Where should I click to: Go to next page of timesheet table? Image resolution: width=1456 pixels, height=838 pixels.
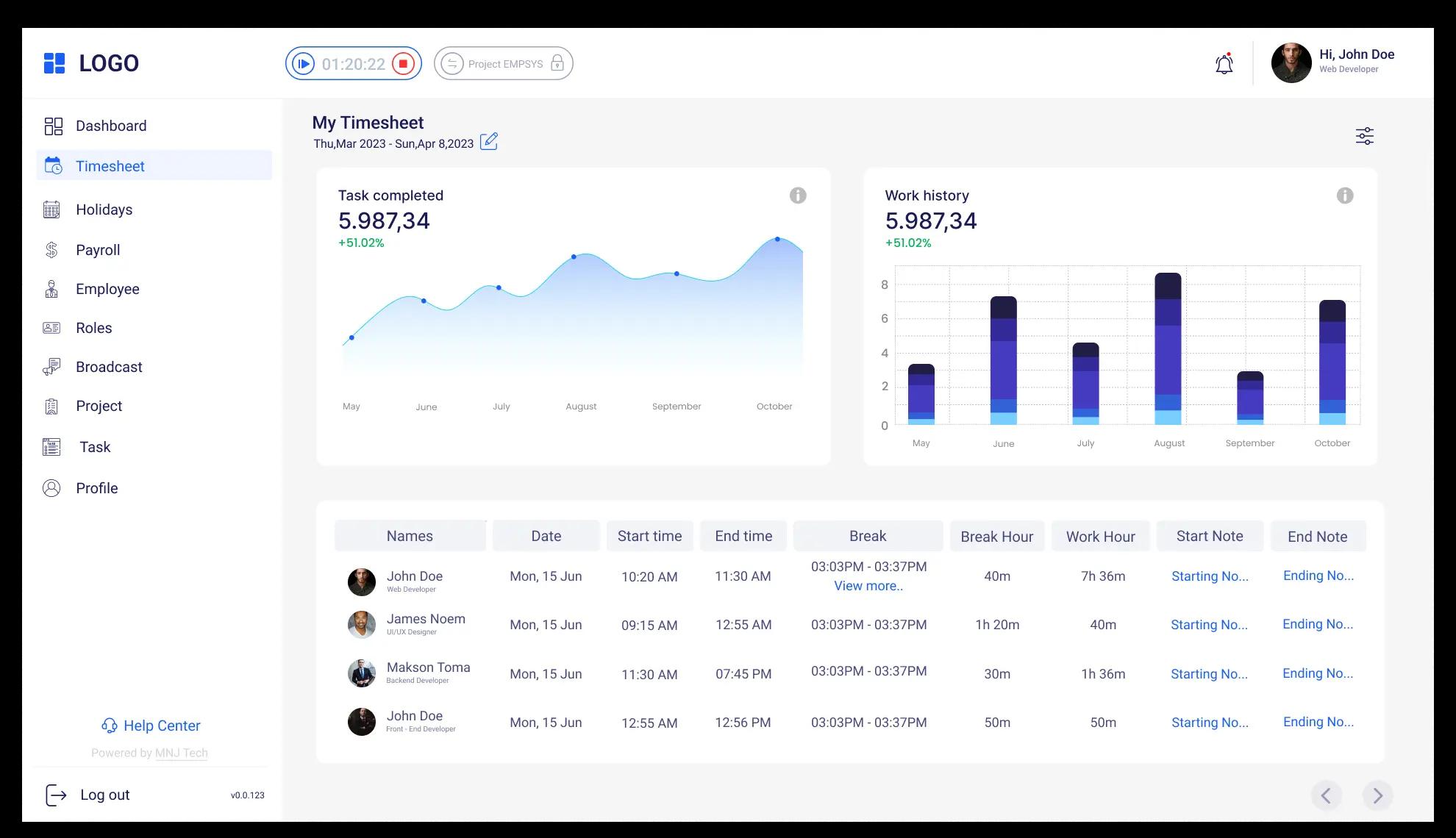click(1377, 795)
